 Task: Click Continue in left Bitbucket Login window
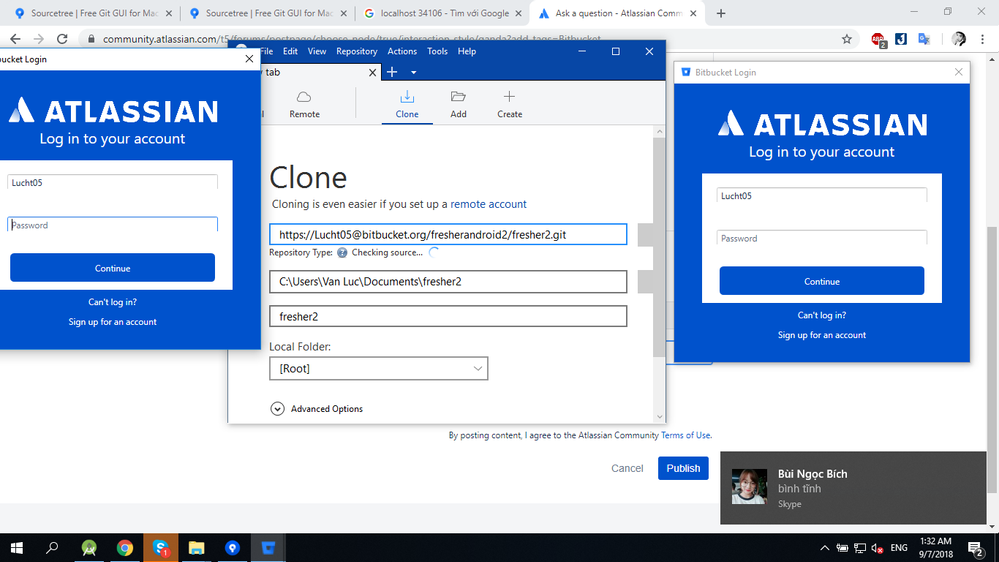(112, 268)
